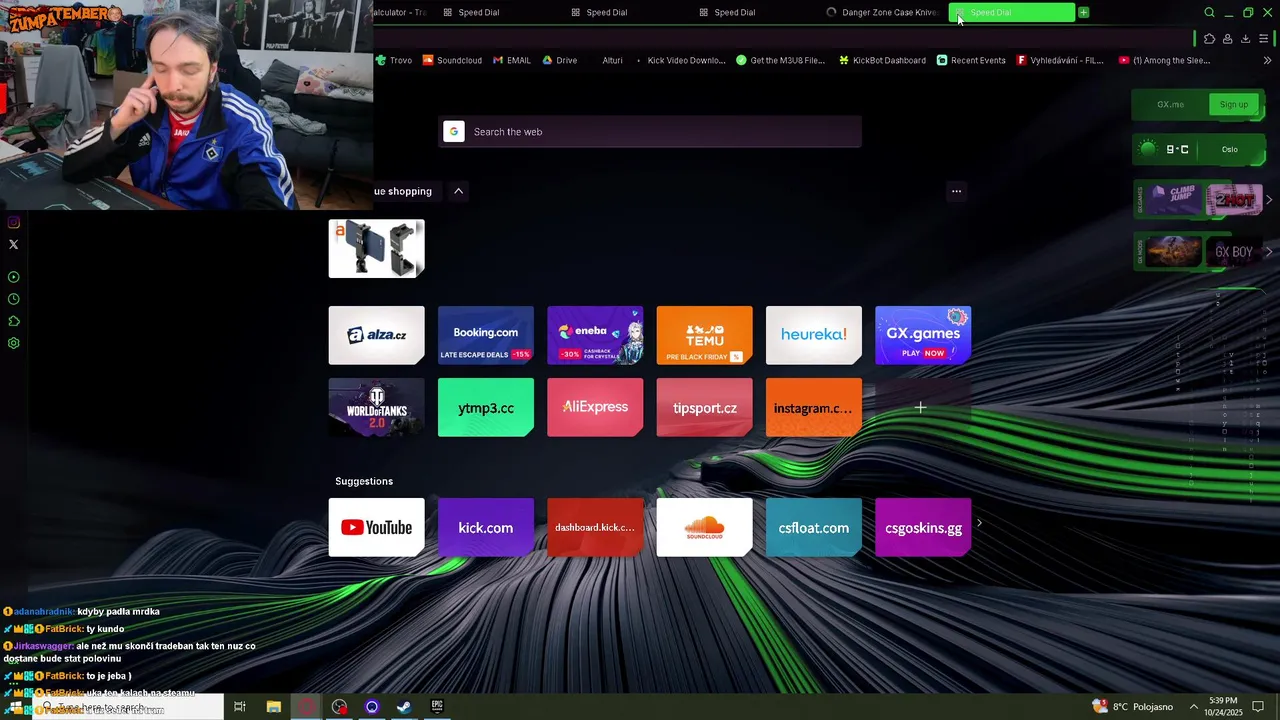This screenshot has width=1280, height=720.
Task: Open the notification center icon in tray
Action: coord(1259,707)
